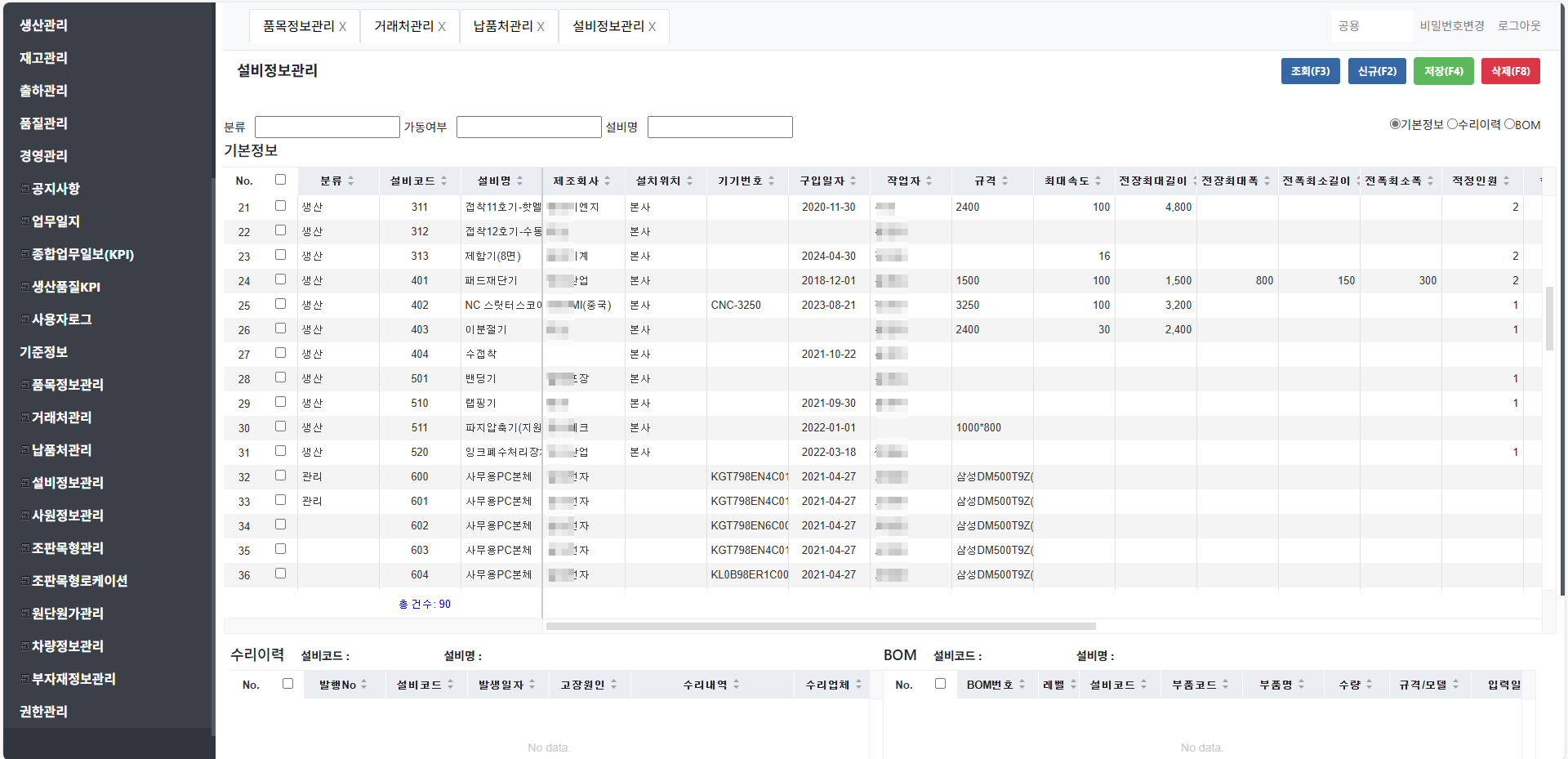Check the row 21 checkbox
This screenshot has height=759, width=1568.
[280, 206]
